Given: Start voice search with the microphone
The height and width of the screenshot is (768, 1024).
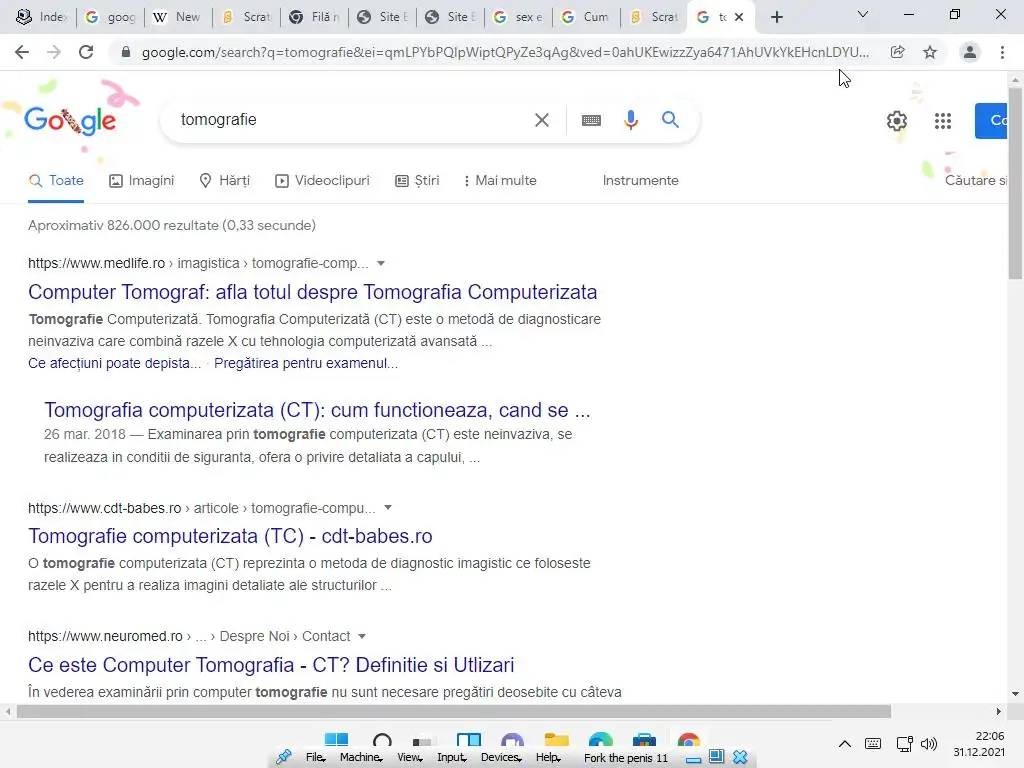Looking at the screenshot, I should [630, 120].
